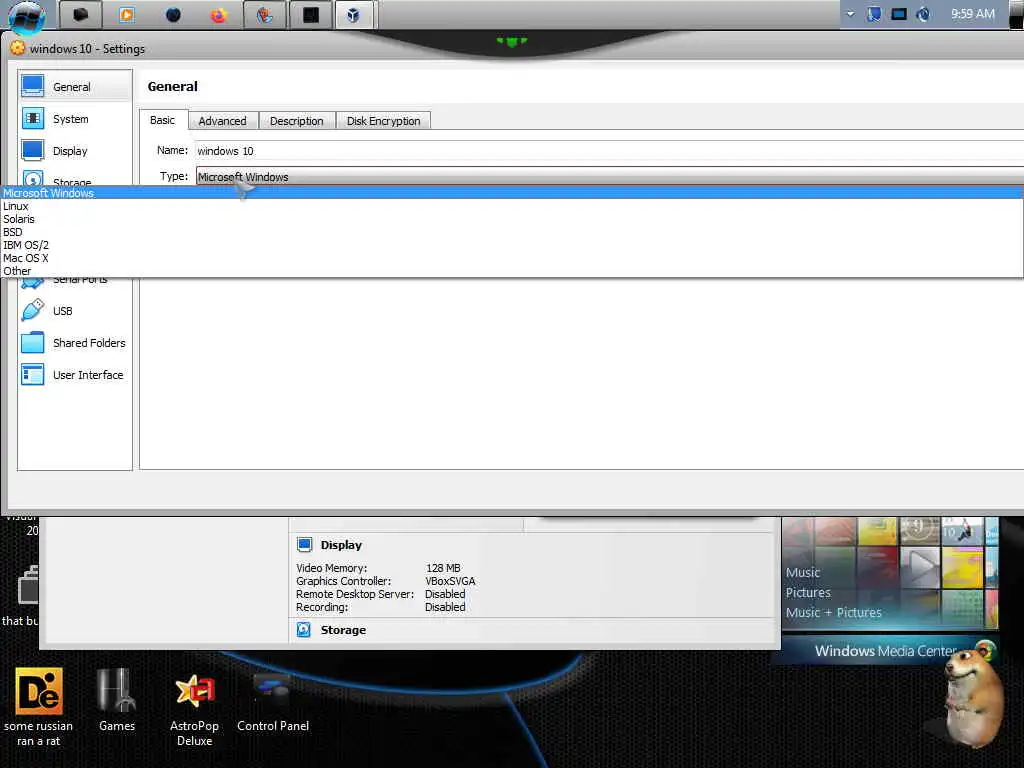
Task: Open the media player taskbar icon
Action: (x=127, y=15)
